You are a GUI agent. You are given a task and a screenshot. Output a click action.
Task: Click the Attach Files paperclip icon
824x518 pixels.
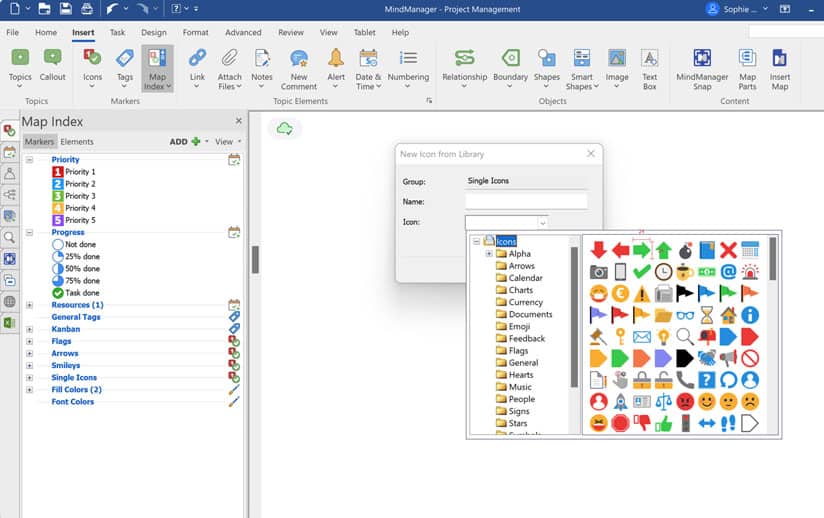[x=230, y=59]
